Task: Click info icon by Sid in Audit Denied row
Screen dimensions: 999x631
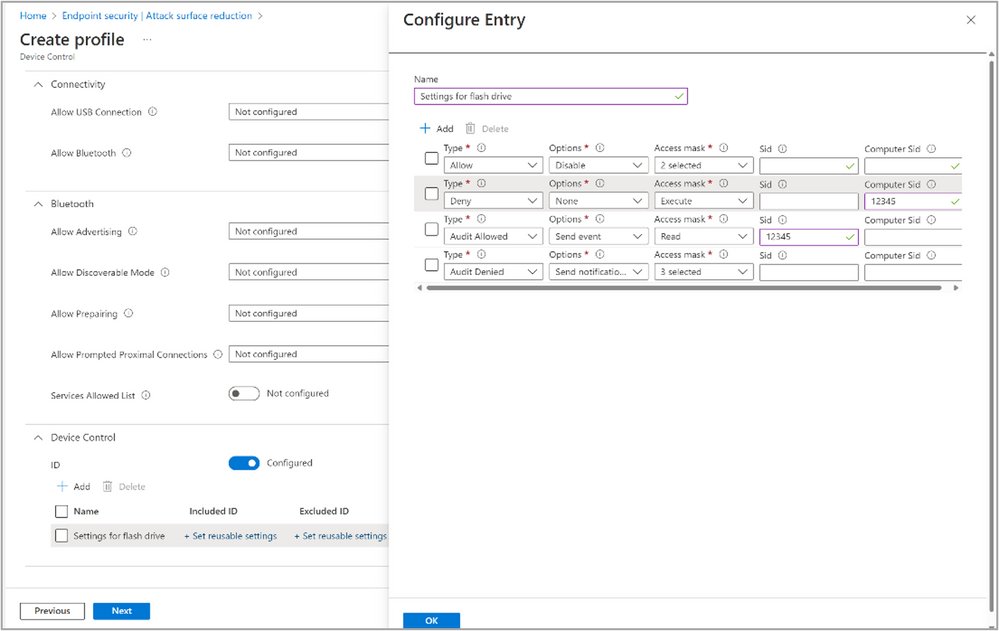Action: (782, 255)
